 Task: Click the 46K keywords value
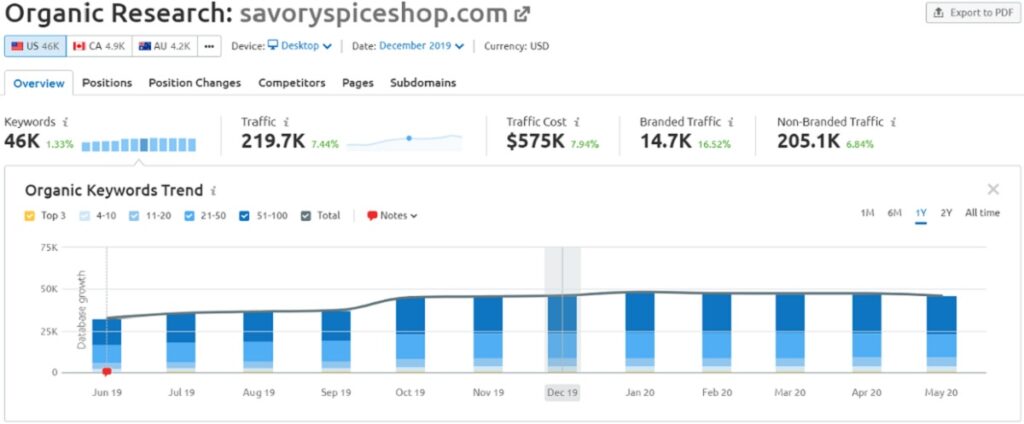point(22,141)
